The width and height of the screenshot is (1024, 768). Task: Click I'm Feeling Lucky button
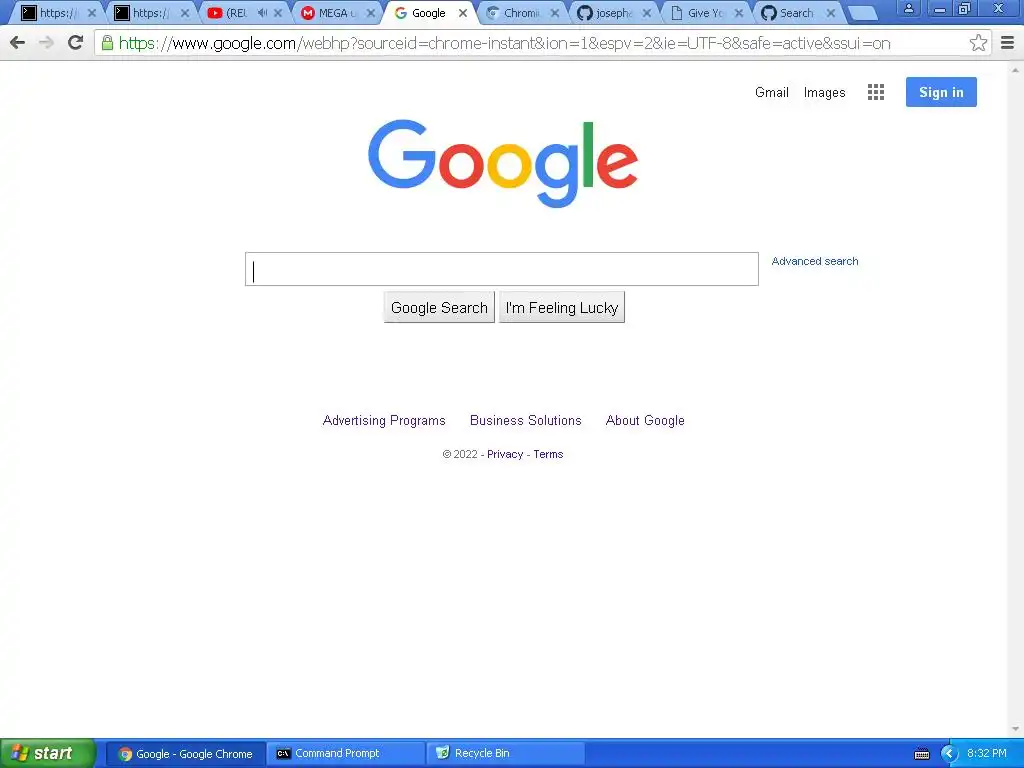tap(562, 308)
